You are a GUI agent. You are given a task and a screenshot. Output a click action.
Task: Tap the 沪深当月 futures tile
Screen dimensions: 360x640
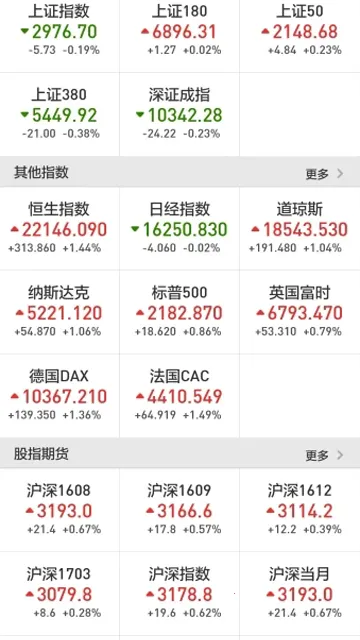300,593
